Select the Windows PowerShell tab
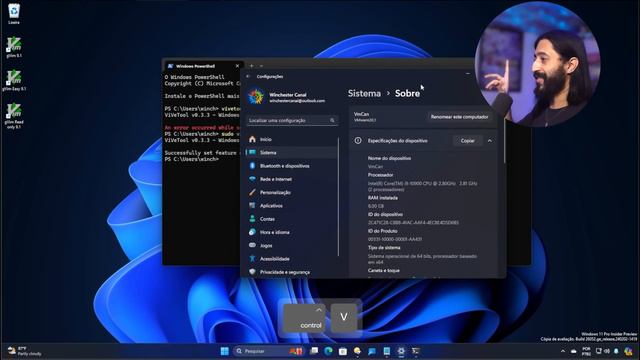Viewport: 640px width, 360px height. (204, 66)
